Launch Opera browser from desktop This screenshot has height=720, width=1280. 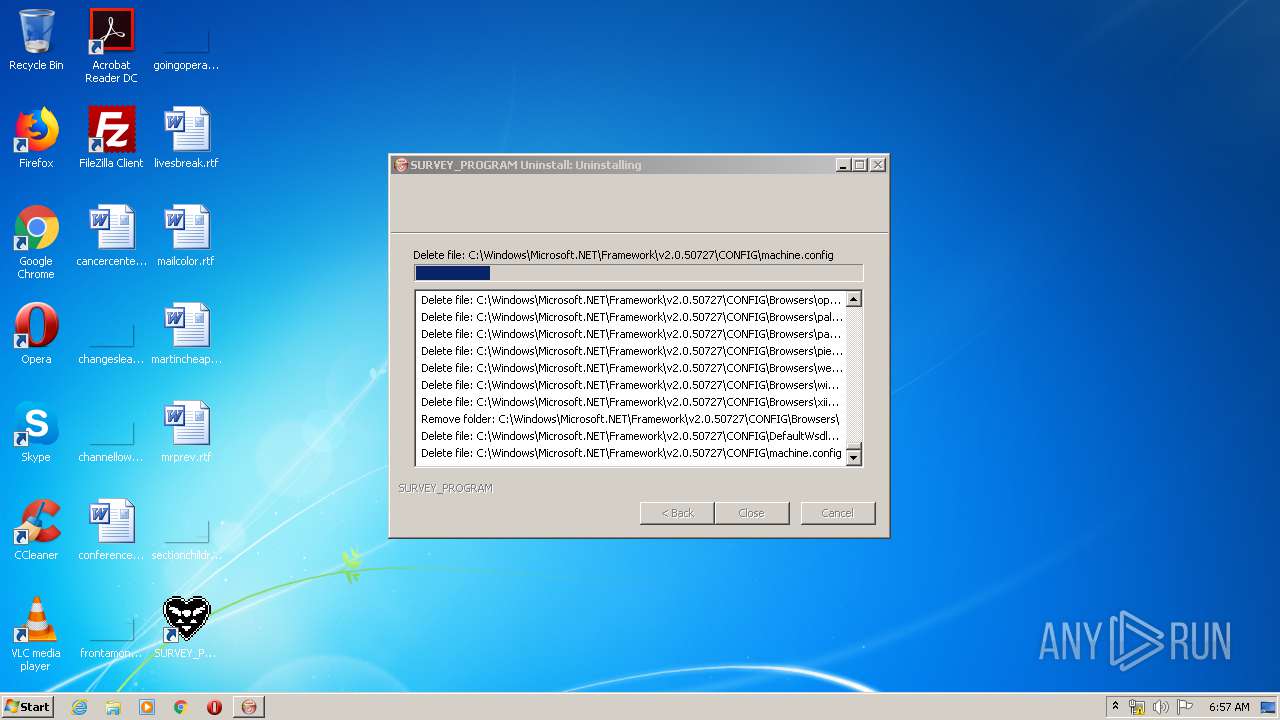tap(36, 334)
